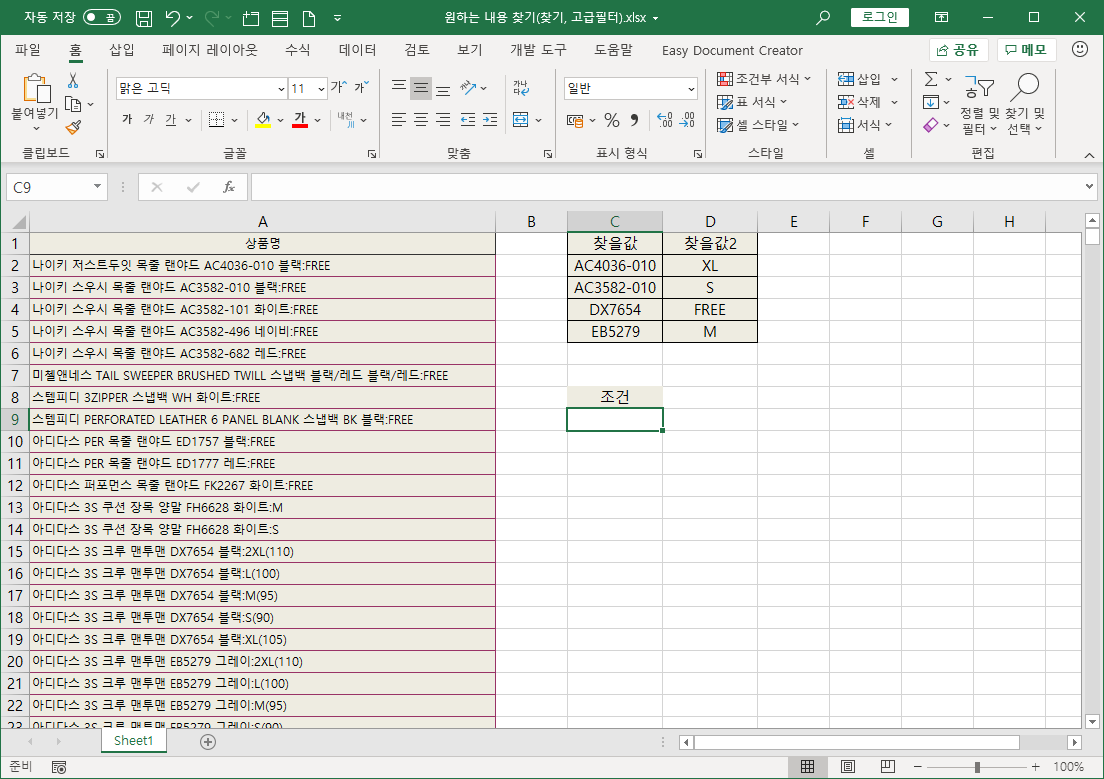Viewport: 1104px width, 779px height.
Task: Click the 메모 comments button
Action: click(1027, 50)
